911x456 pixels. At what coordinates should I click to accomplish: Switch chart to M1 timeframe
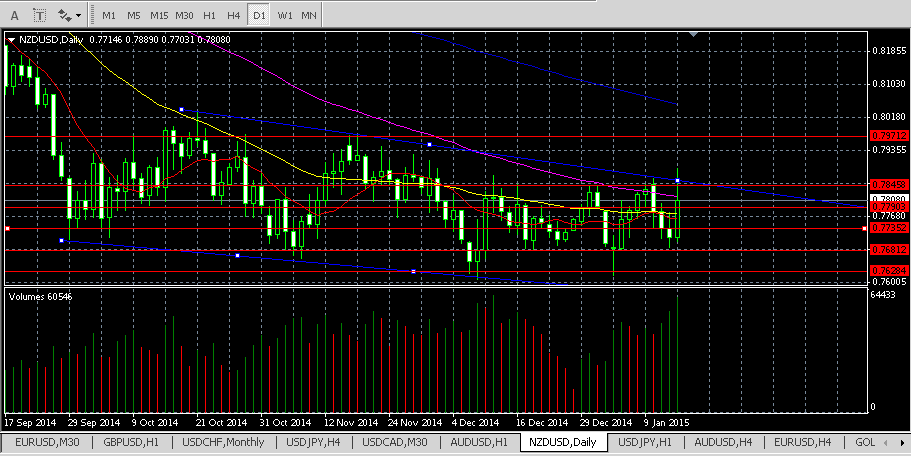109,16
